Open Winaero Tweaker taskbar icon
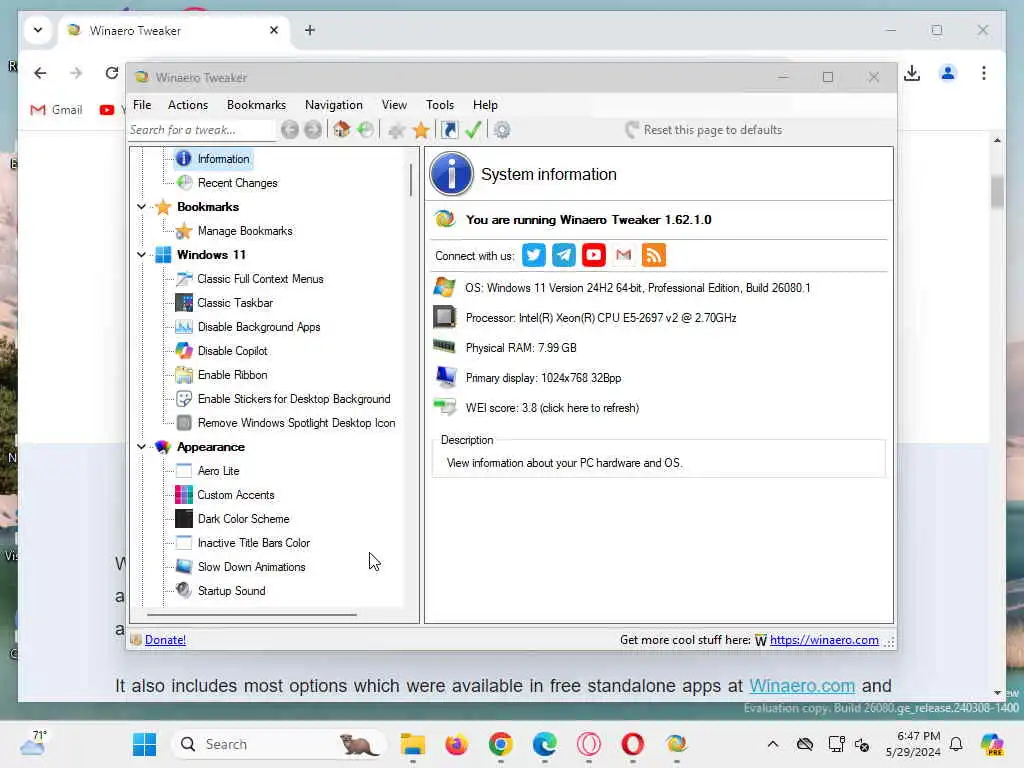1024x768 pixels. (677, 744)
